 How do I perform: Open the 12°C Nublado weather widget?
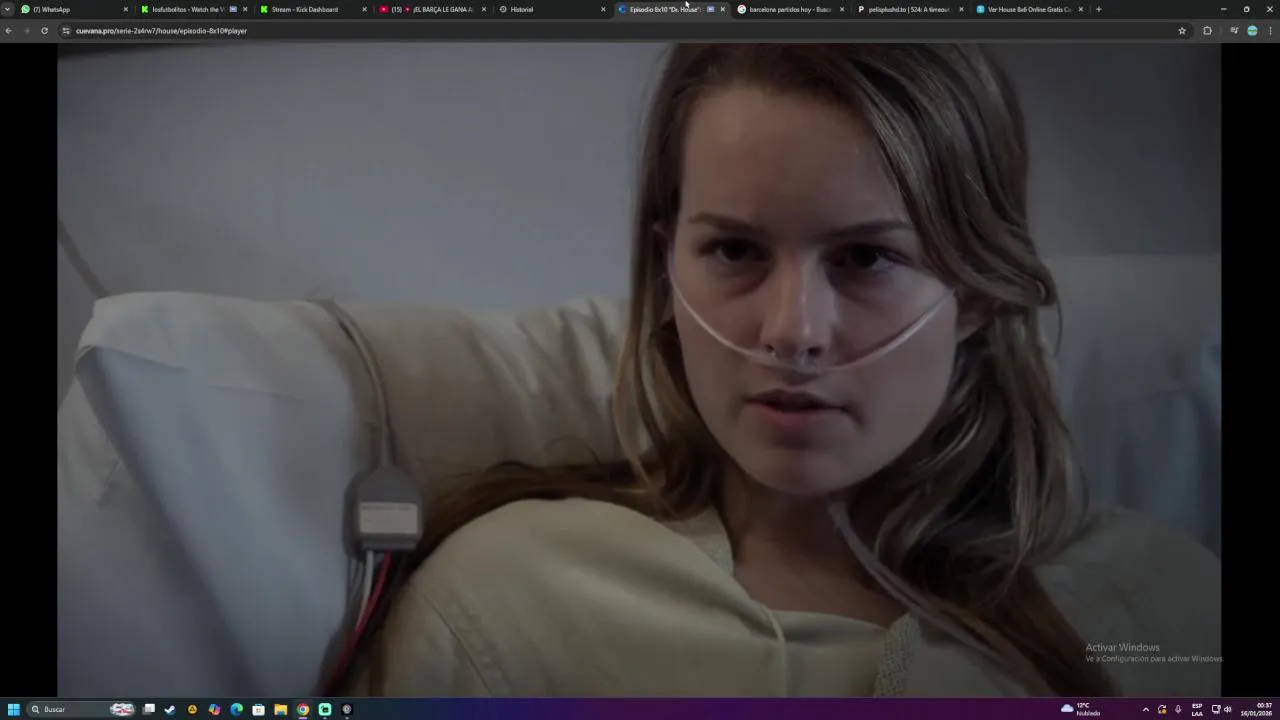tap(1081, 709)
